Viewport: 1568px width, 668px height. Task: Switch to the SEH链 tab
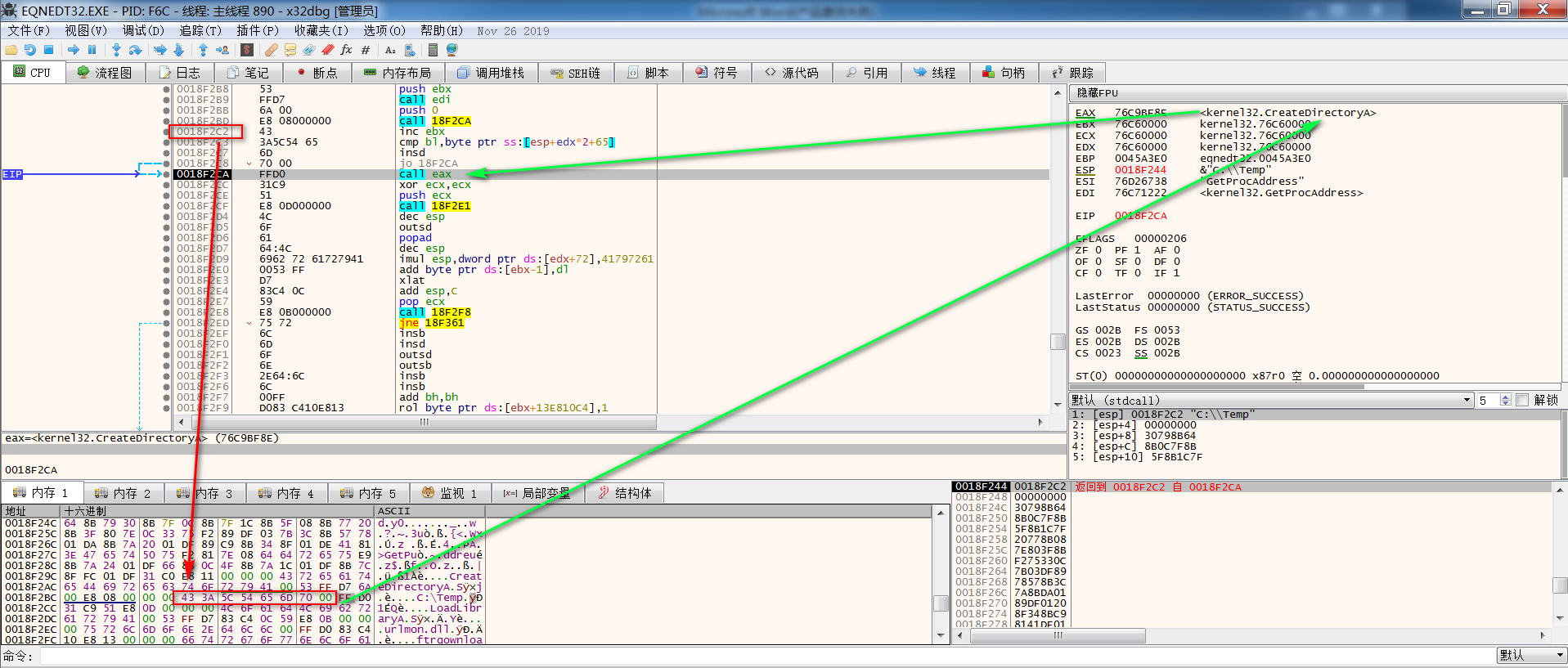pyautogui.click(x=576, y=73)
